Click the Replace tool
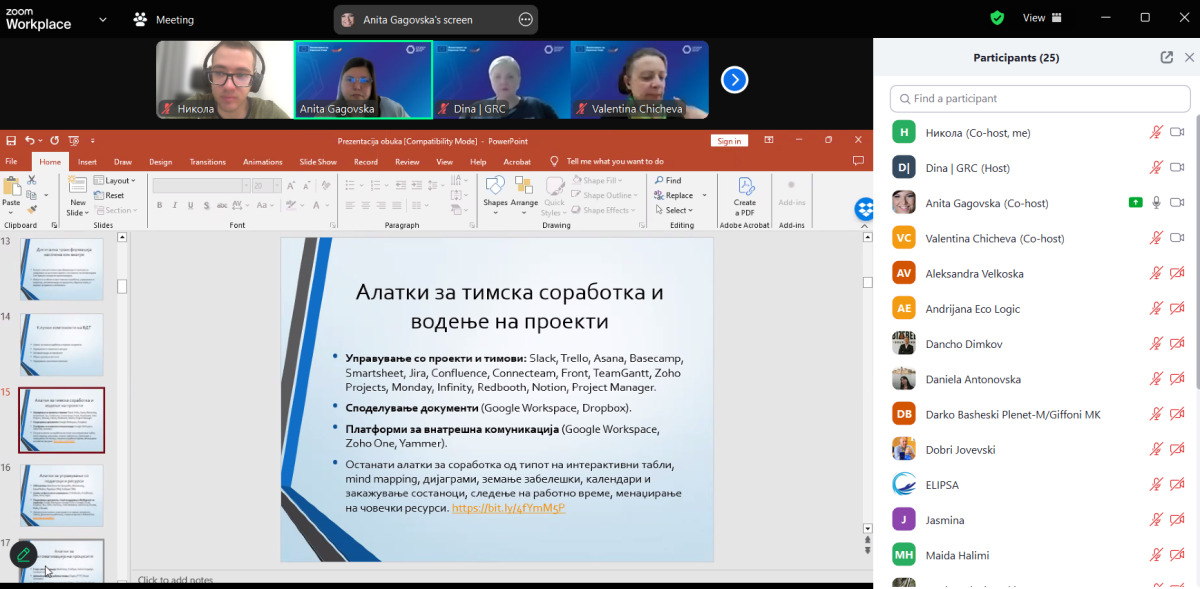Viewport: 1200px width, 589px height. coord(674,196)
